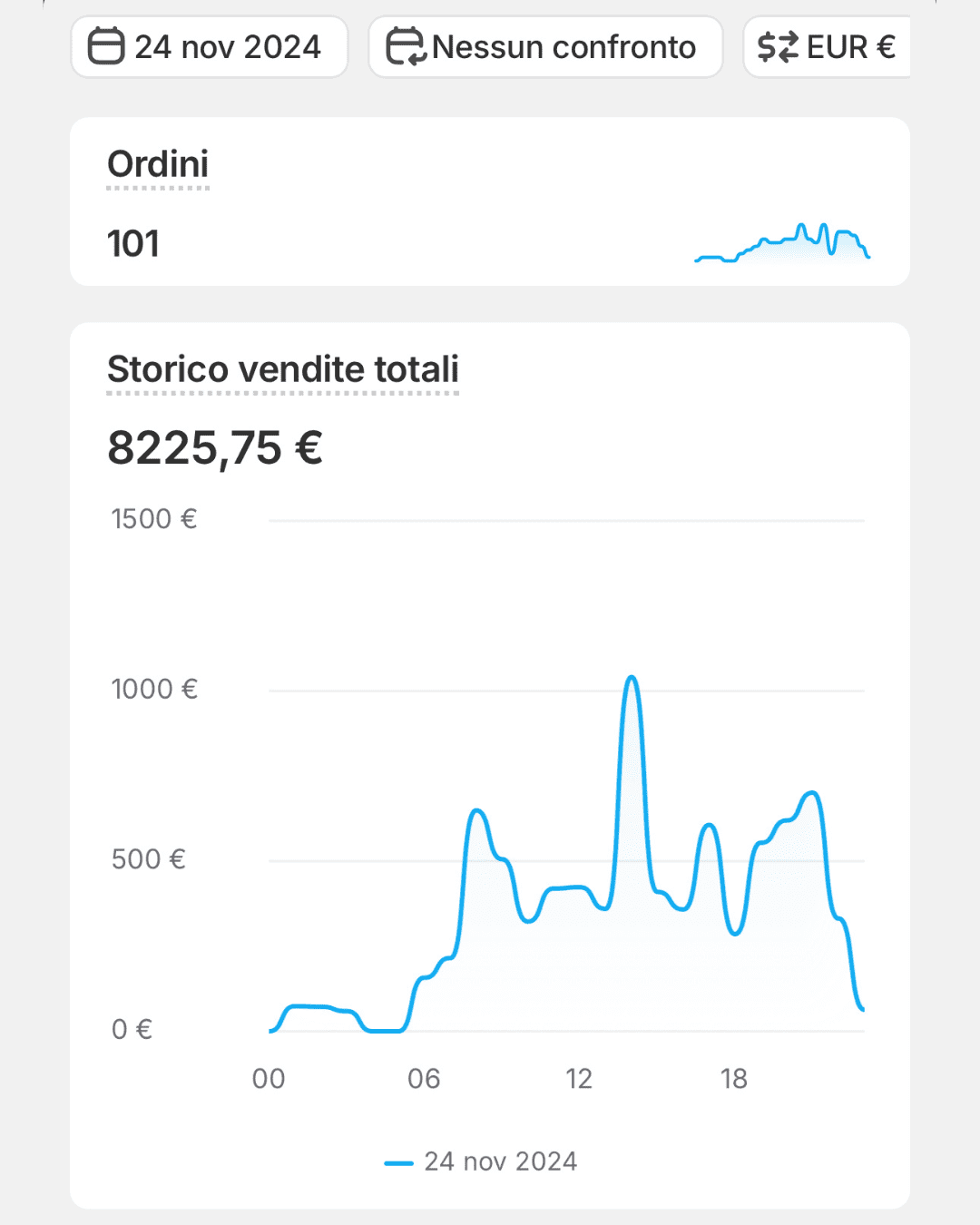Click the orders count 101
Image resolution: width=980 pixels, height=1225 pixels.
(x=133, y=243)
